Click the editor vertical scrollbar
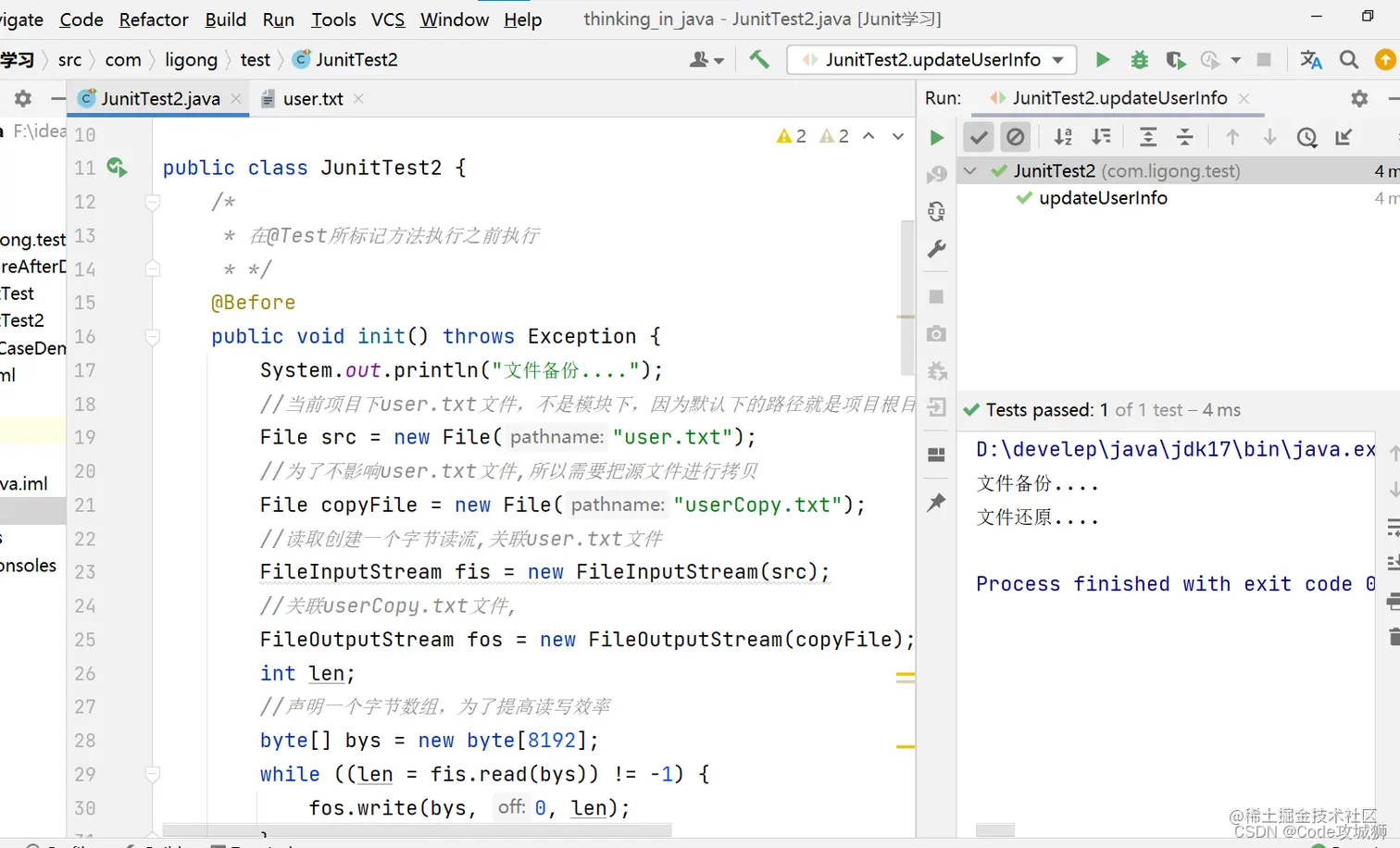The width and height of the screenshot is (1400, 848). (907, 296)
